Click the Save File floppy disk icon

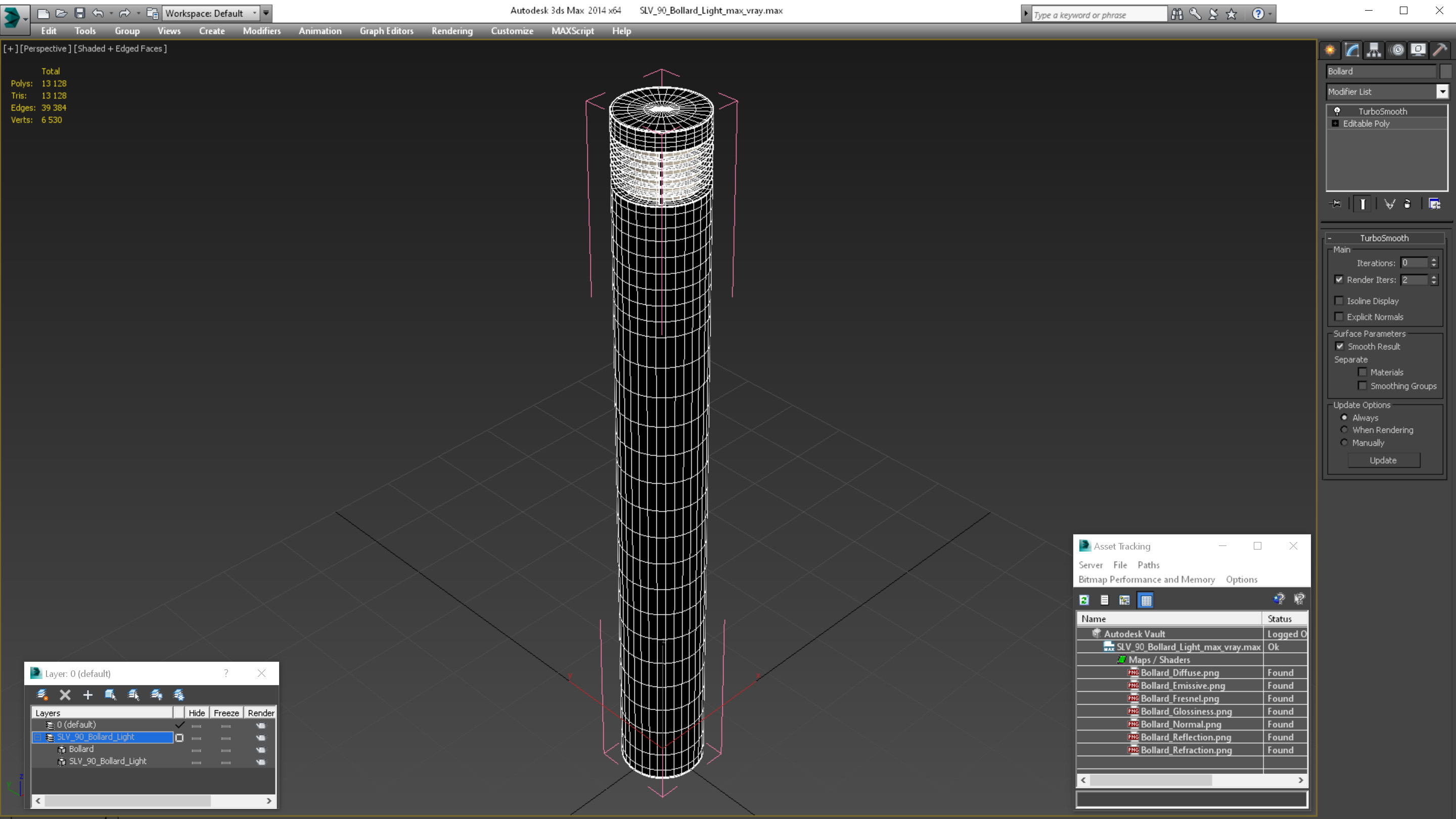(x=80, y=13)
